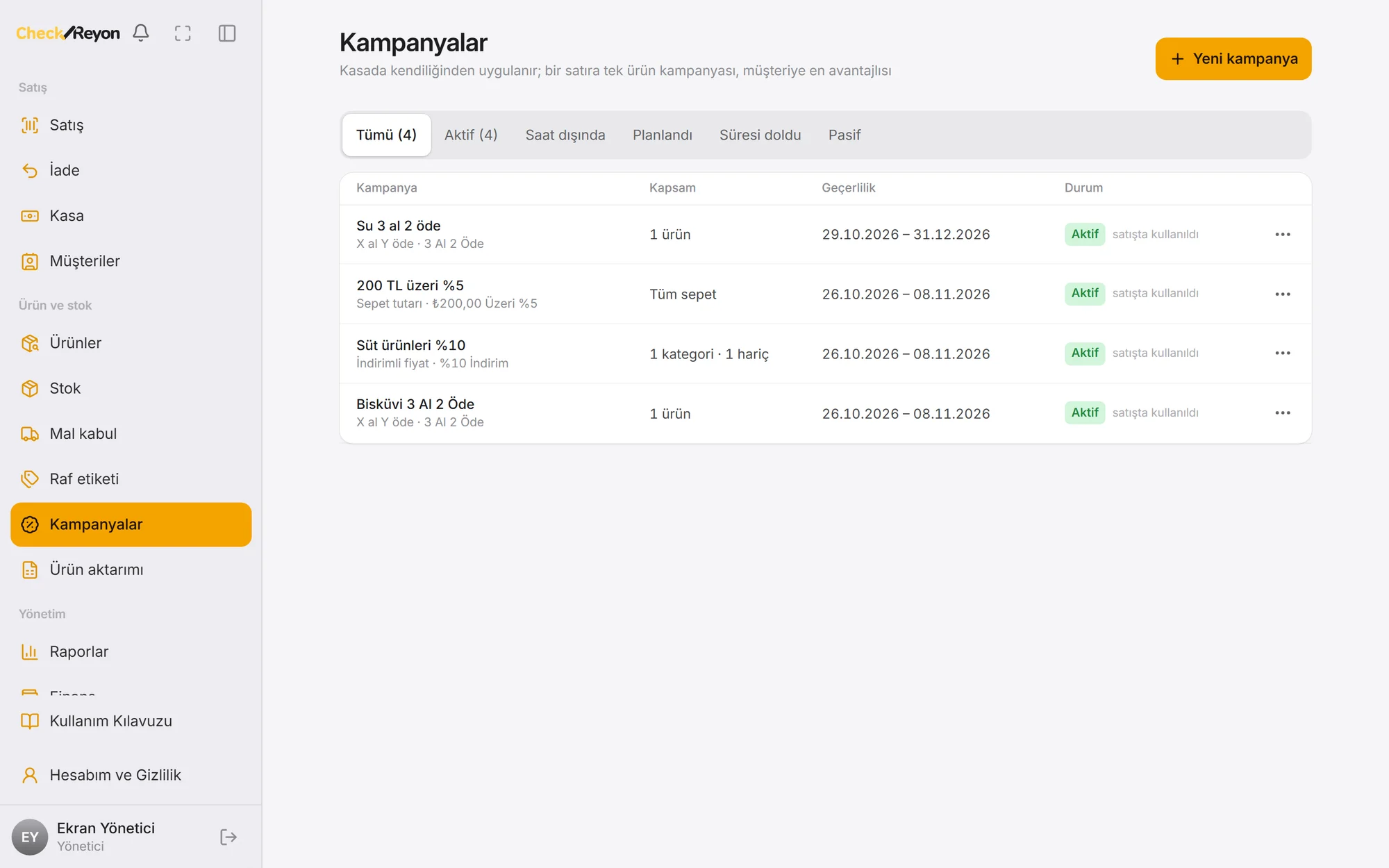The width and height of the screenshot is (1389, 868).
Task: Switch to the Aktif (4) tab
Action: (471, 135)
